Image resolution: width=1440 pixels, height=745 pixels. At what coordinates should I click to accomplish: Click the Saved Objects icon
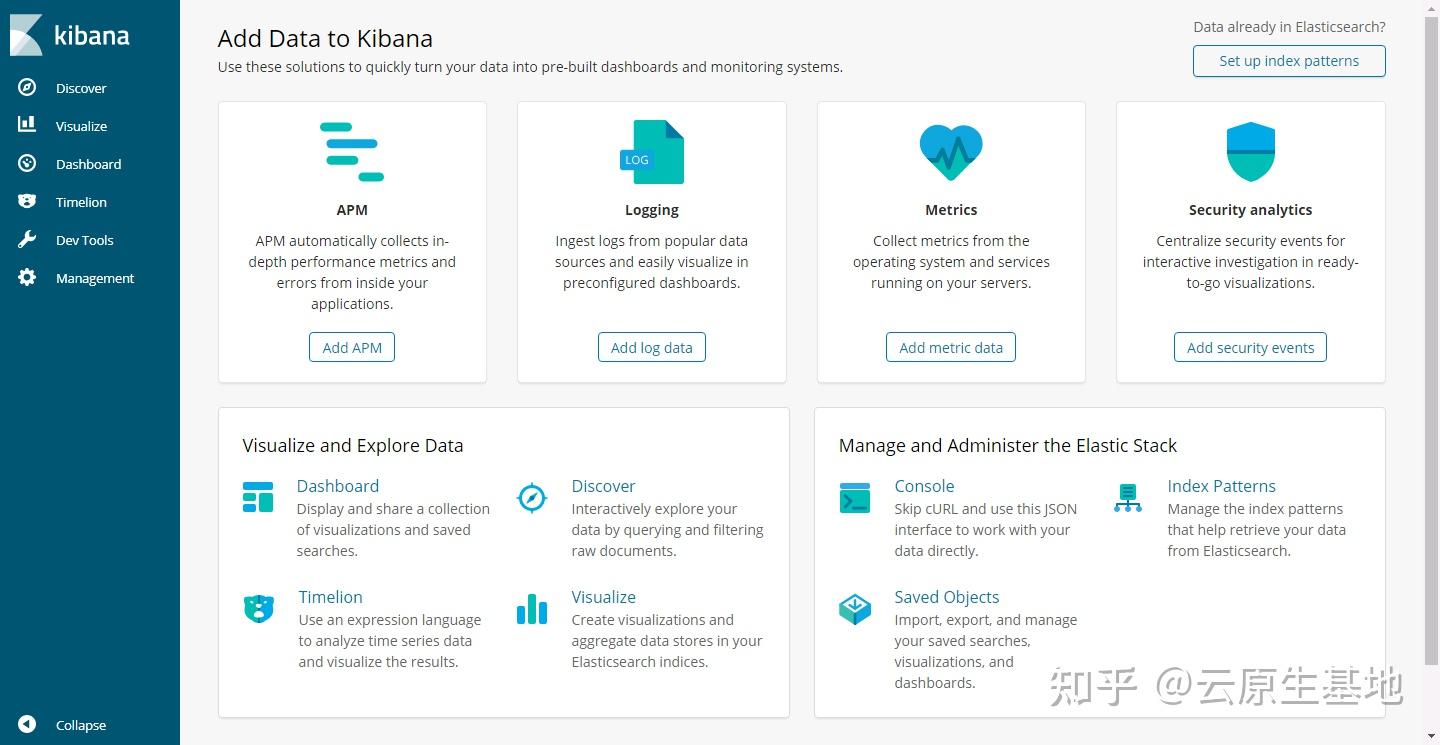(855, 608)
